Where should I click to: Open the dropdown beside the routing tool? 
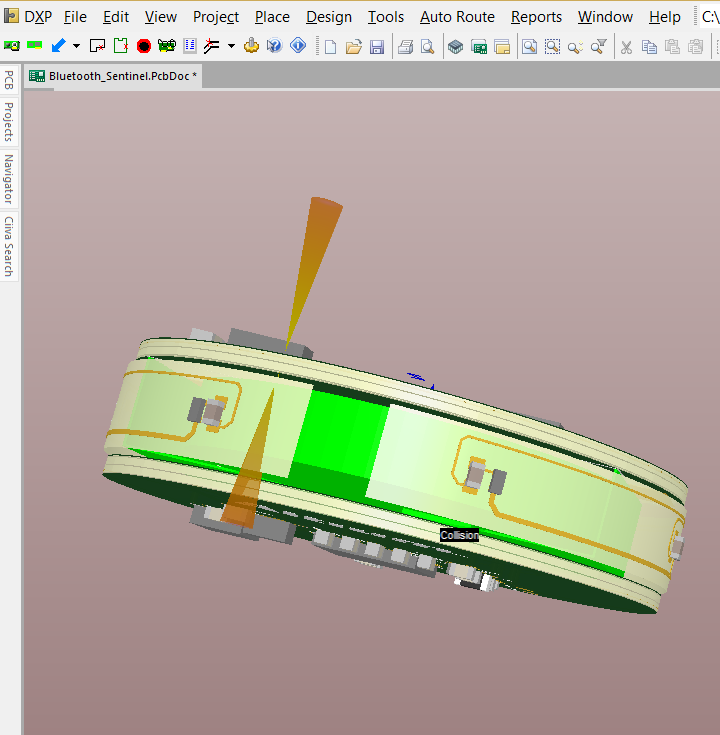[x=231, y=46]
